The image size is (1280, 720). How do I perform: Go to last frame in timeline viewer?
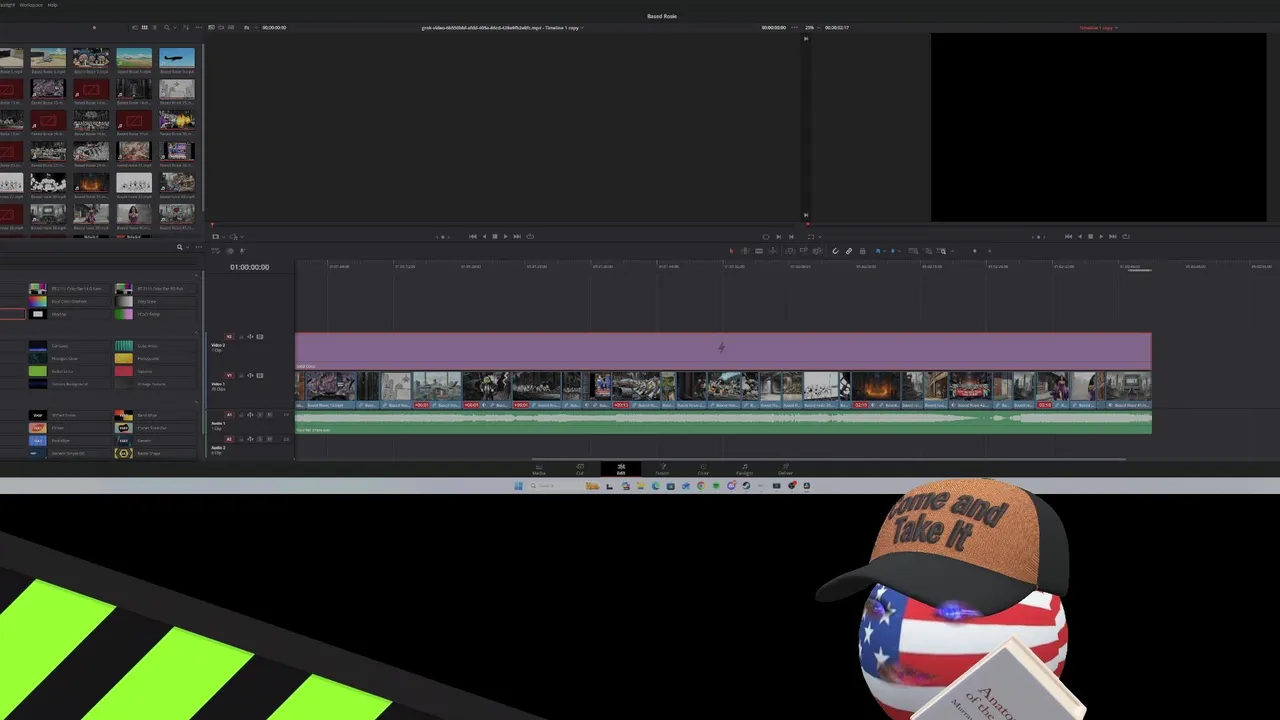click(1112, 236)
